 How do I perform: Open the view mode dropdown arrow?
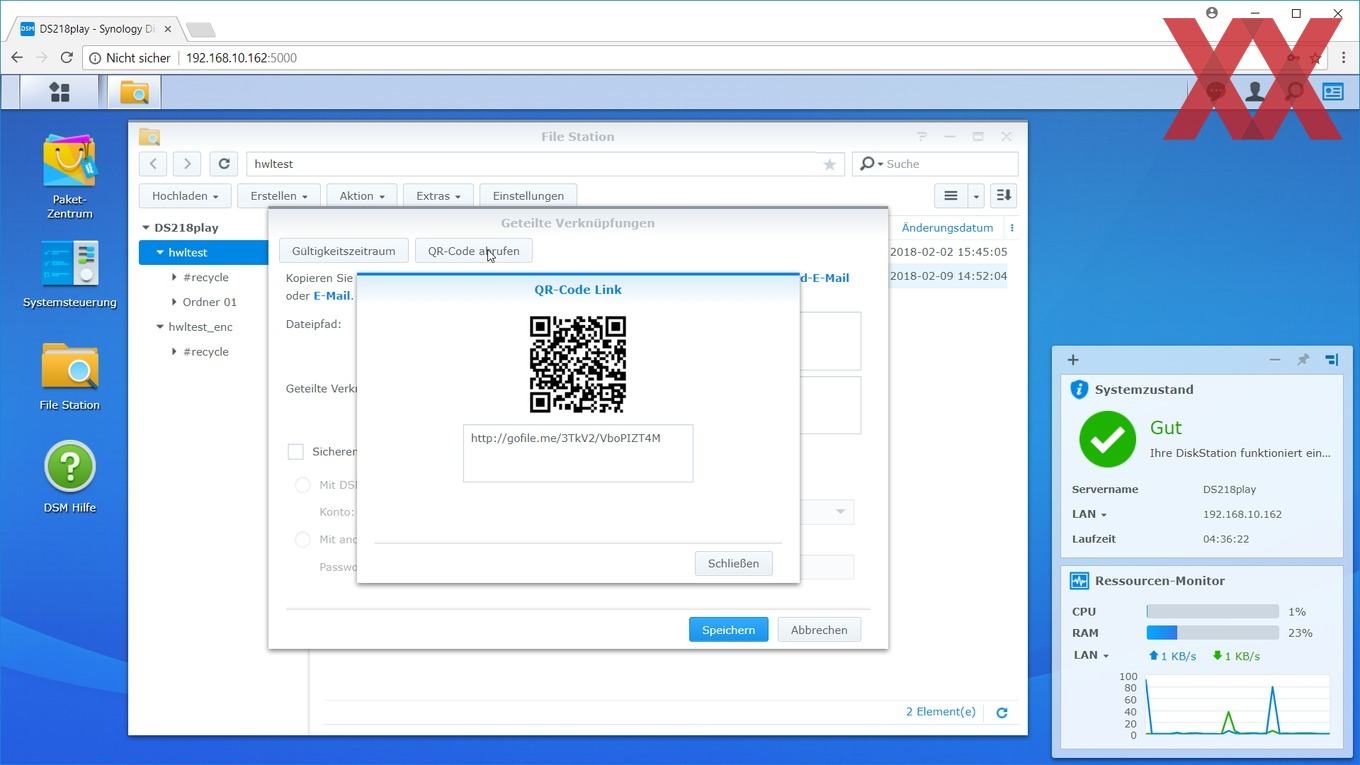[x=976, y=196]
